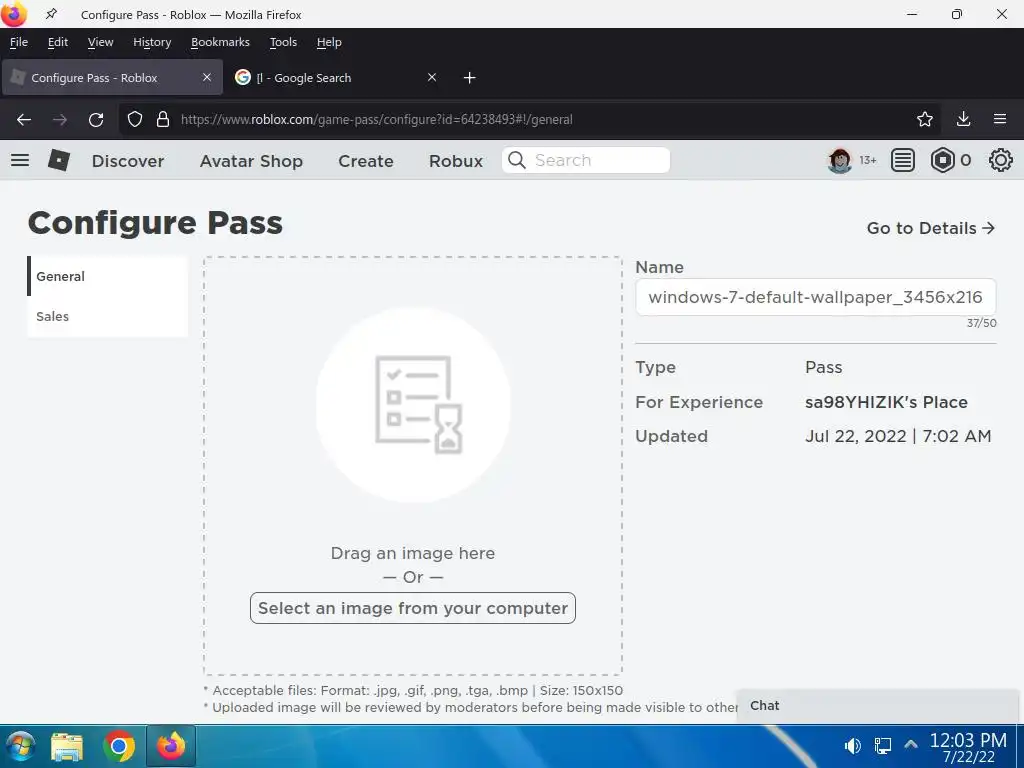Open a new tab with the plus button

click(470, 78)
